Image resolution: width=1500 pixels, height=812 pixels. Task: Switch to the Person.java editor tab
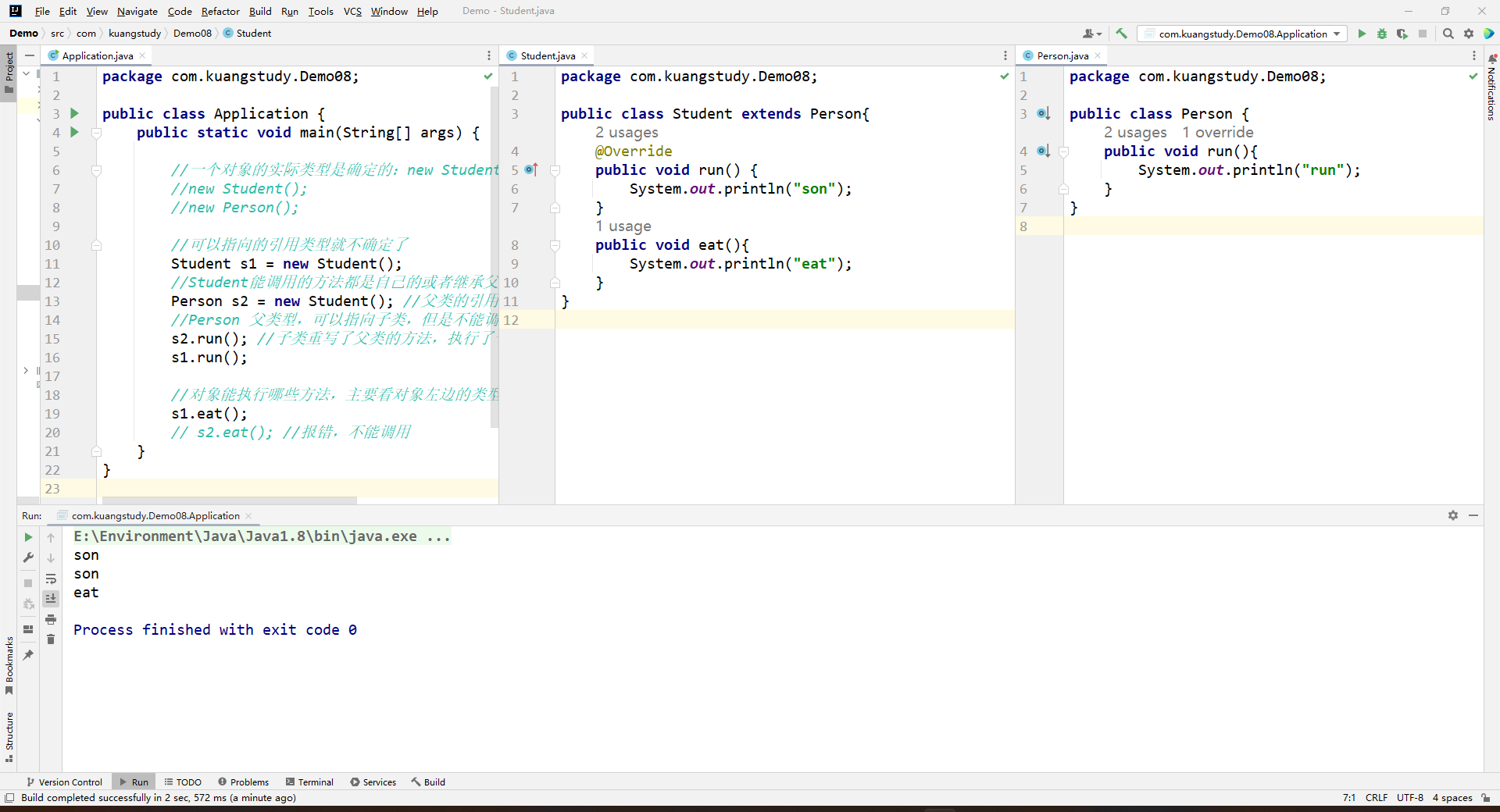click(x=1062, y=55)
